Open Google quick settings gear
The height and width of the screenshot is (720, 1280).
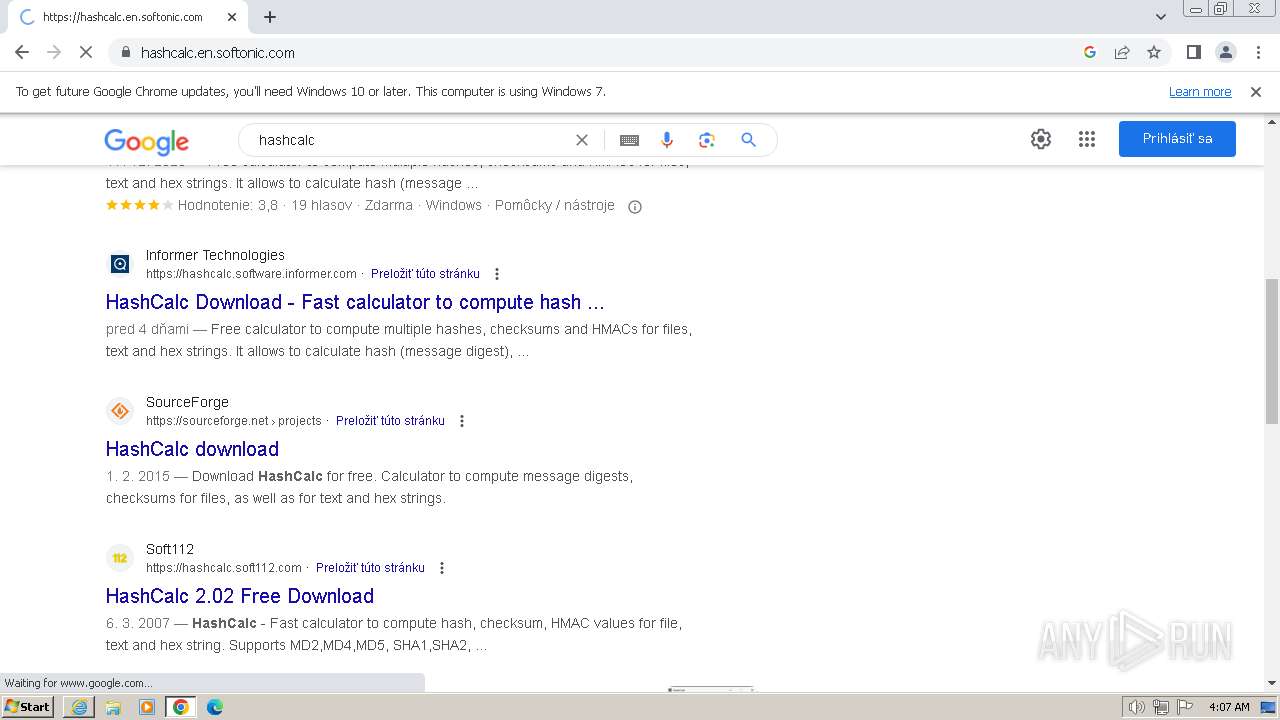click(1041, 139)
